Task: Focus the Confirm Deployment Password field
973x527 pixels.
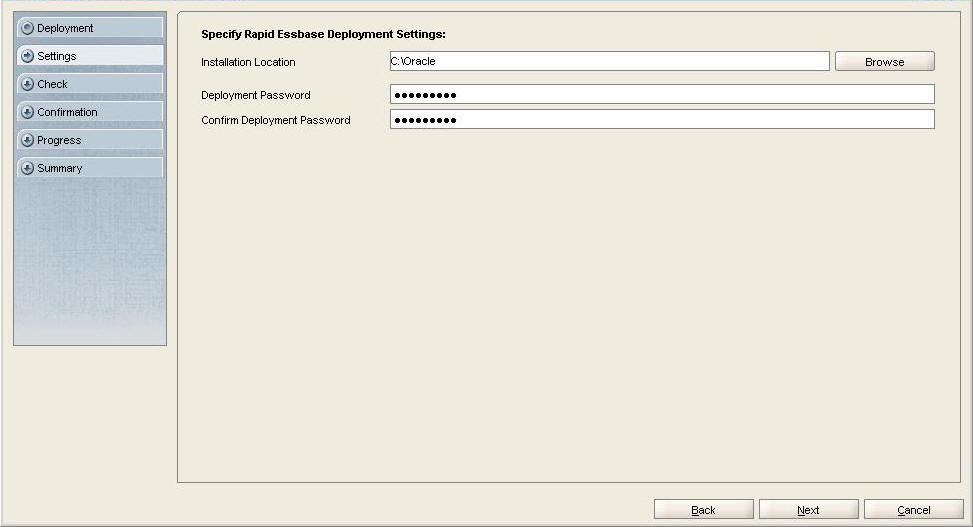Action: pos(662,119)
